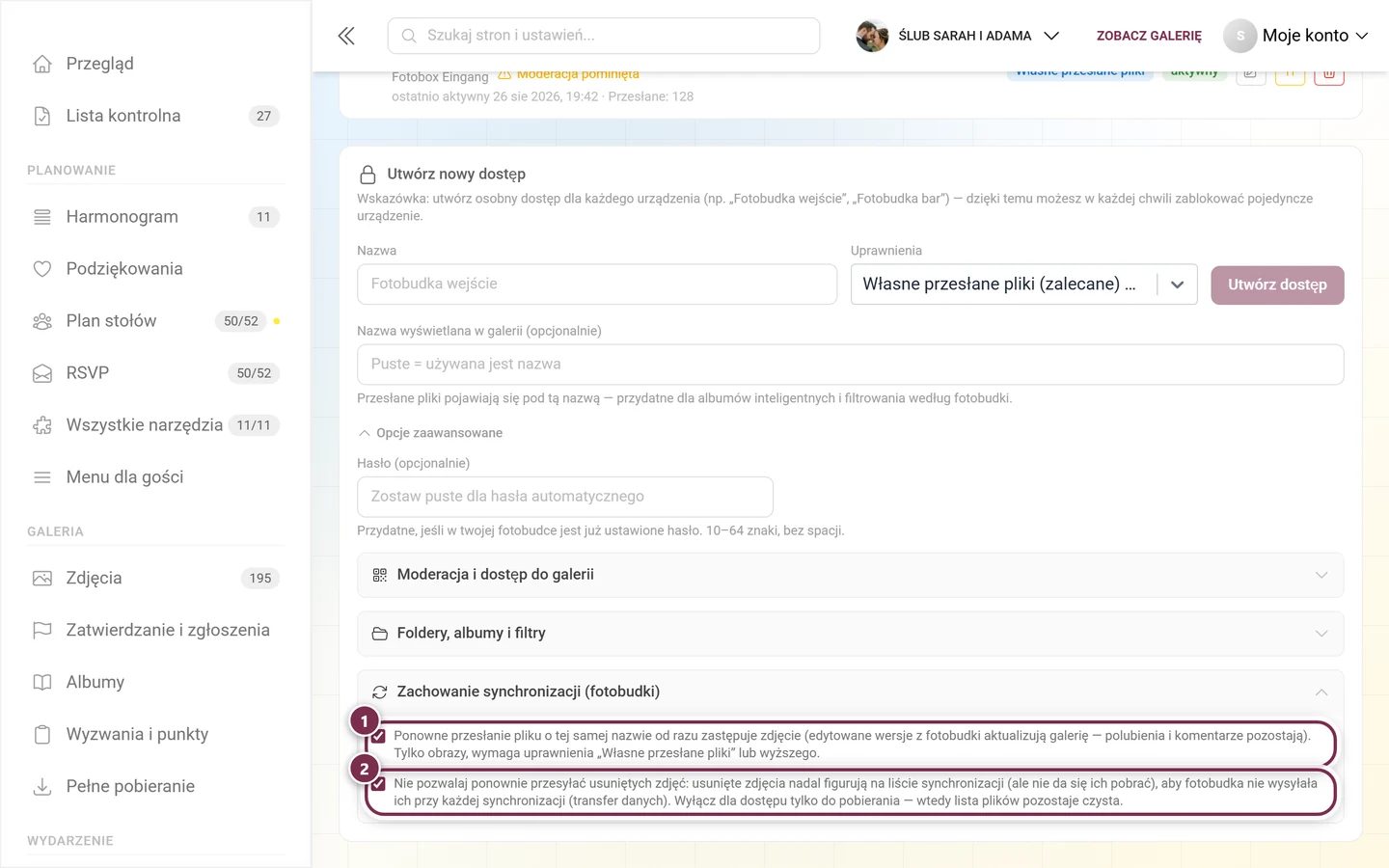Focus the Szukaj stron i ustawień search box

click(x=604, y=36)
